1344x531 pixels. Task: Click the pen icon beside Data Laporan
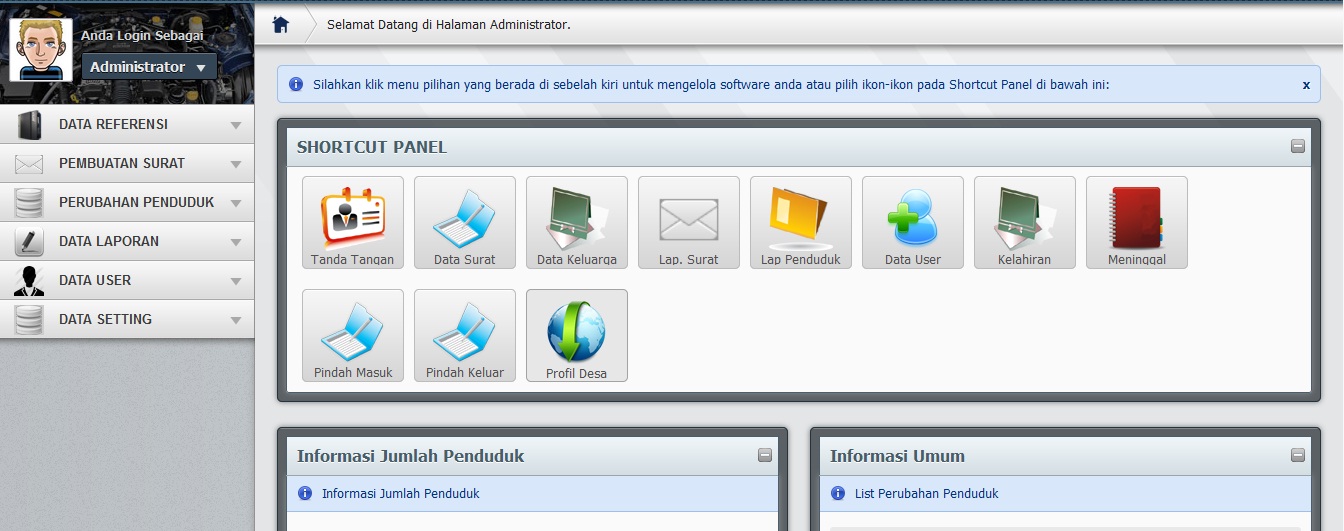29,242
